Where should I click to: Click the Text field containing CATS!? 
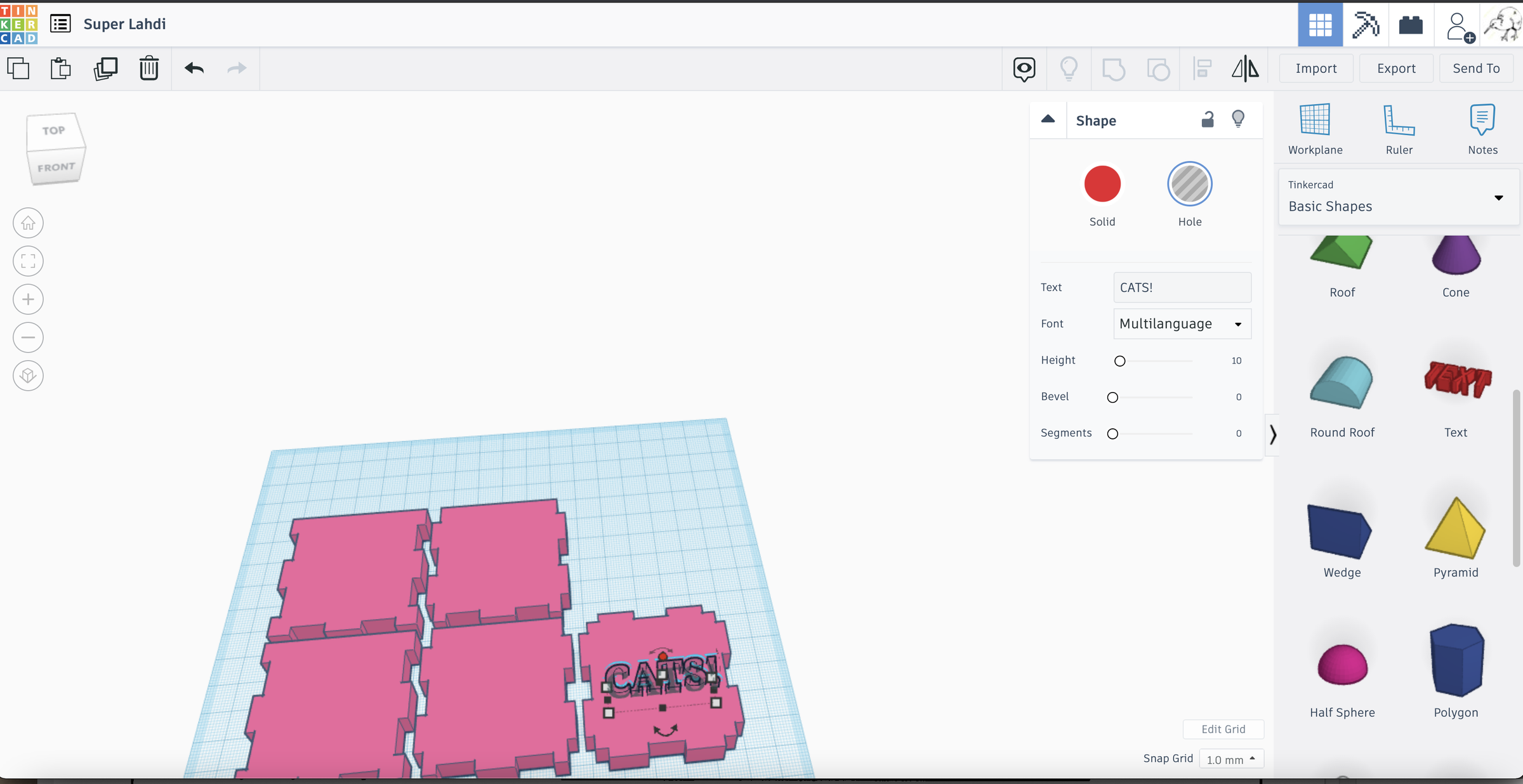coord(1182,287)
